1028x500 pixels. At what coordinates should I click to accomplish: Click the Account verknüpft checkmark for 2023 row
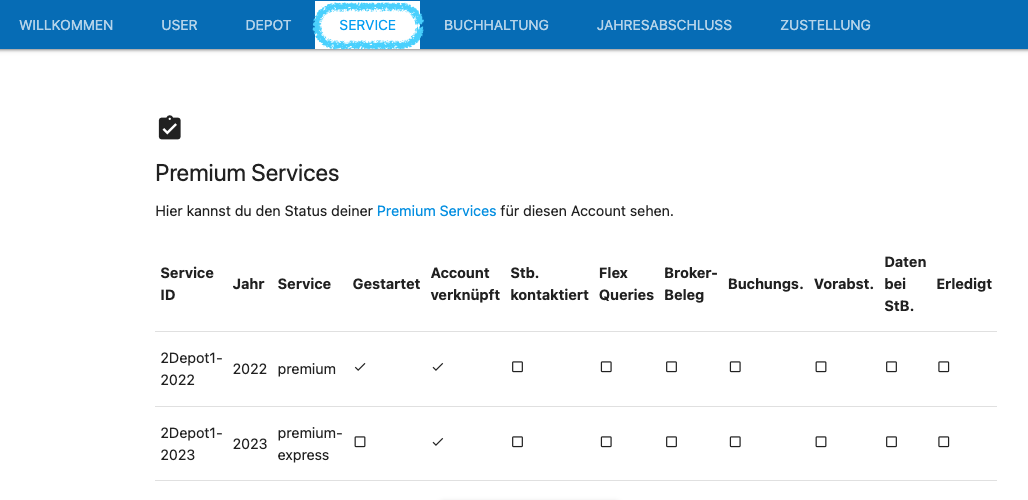438,442
